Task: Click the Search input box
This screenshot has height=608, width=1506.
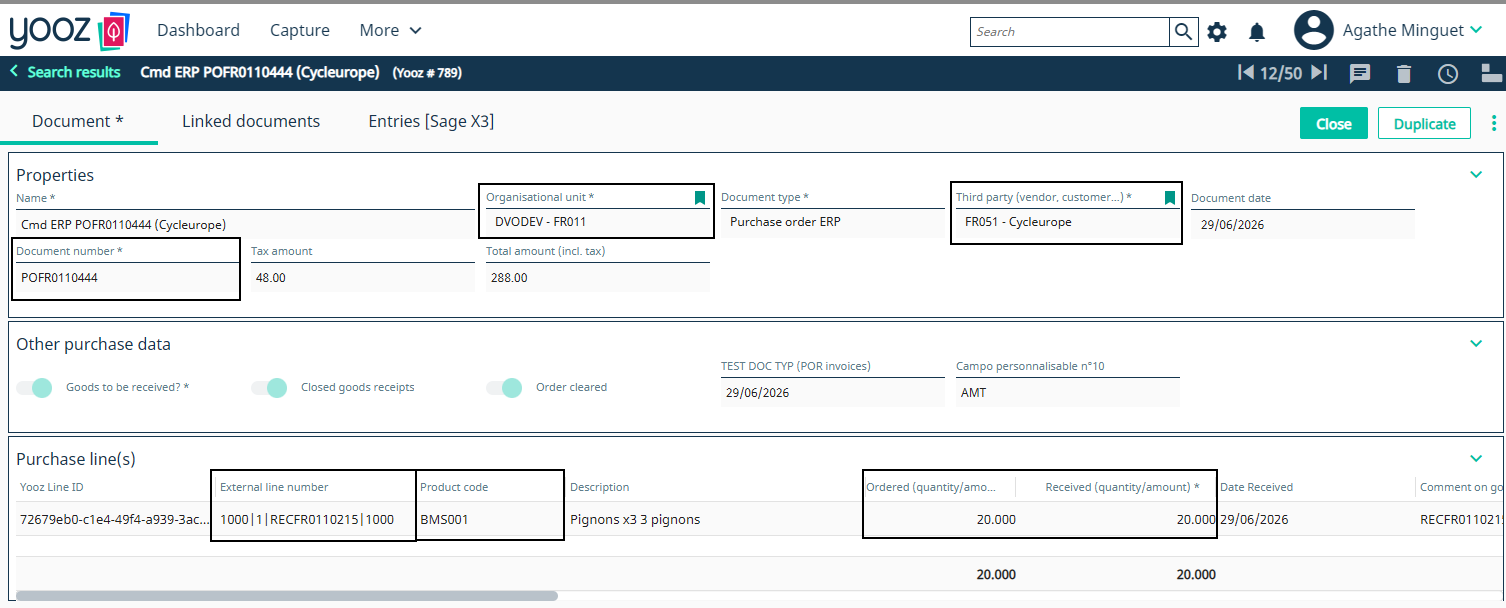Action: point(1069,32)
